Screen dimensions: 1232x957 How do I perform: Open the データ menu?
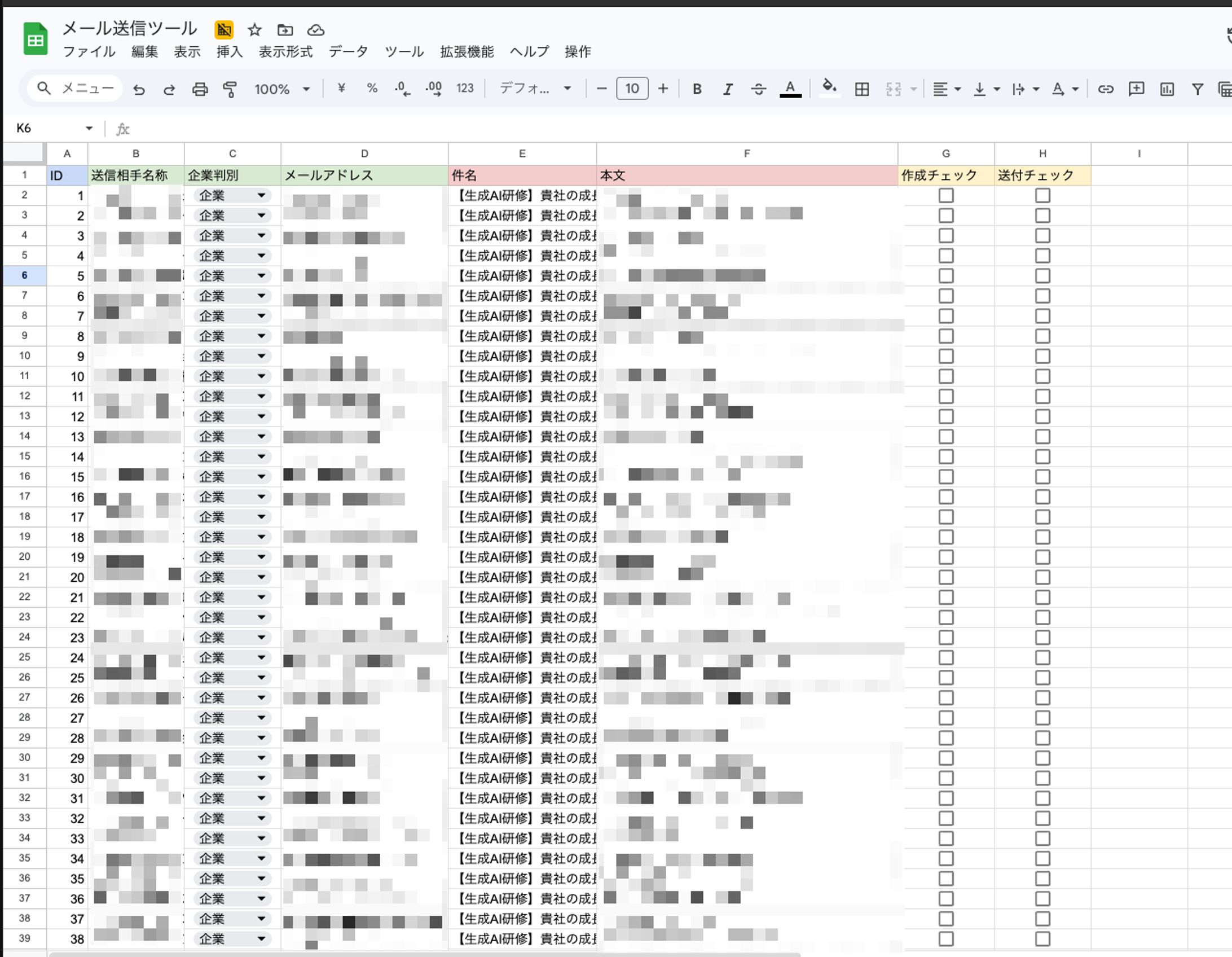click(348, 52)
